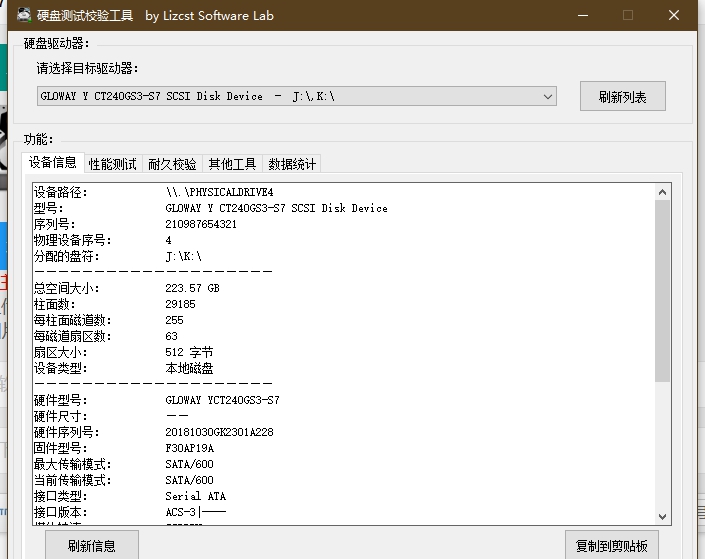Click the 刷新信息 button
The width and height of the screenshot is (705, 559).
[92, 546]
